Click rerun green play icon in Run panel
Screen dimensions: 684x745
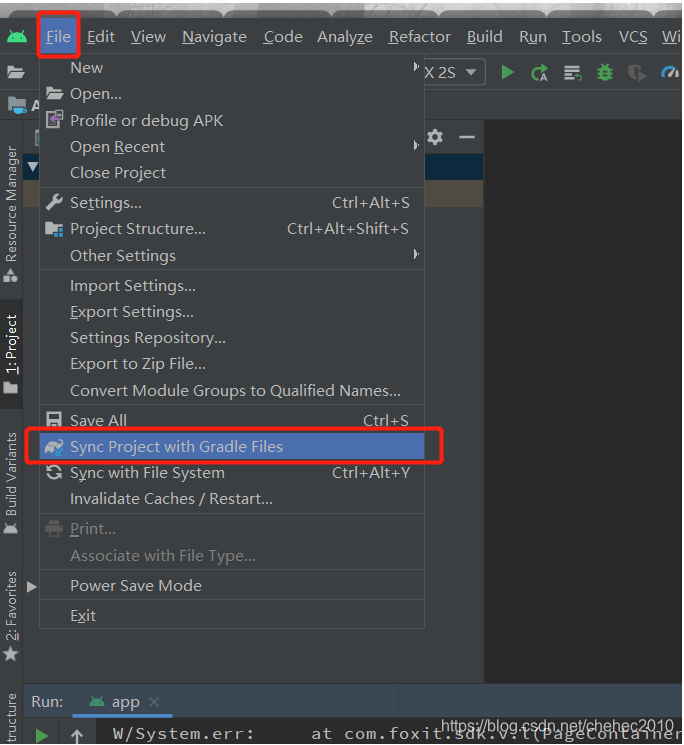pos(41,735)
